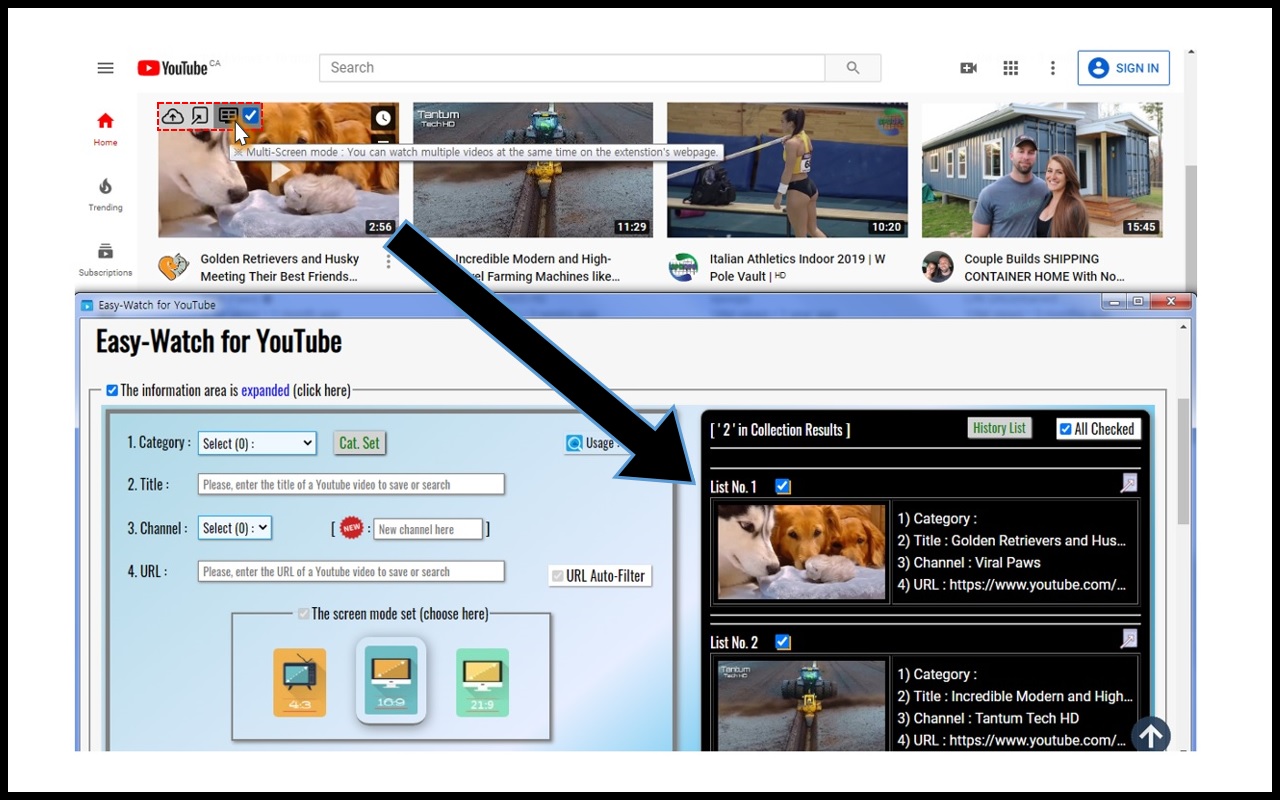Image resolution: width=1280 pixels, height=800 pixels.
Task: Toggle the blue checkbox on the retriever thumbnail overlay
Action: tap(251, 115)
